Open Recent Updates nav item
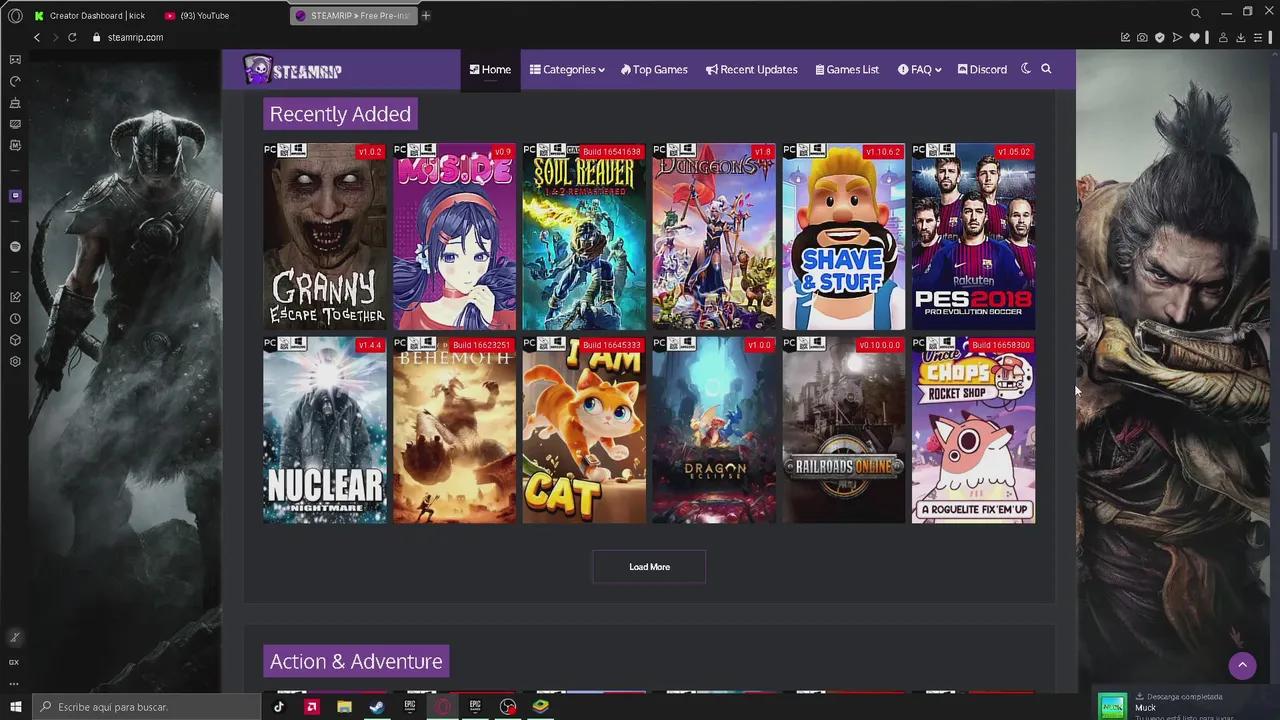Image resolution: width=1280 pixels, height=720 pixels. pos(751,70)
